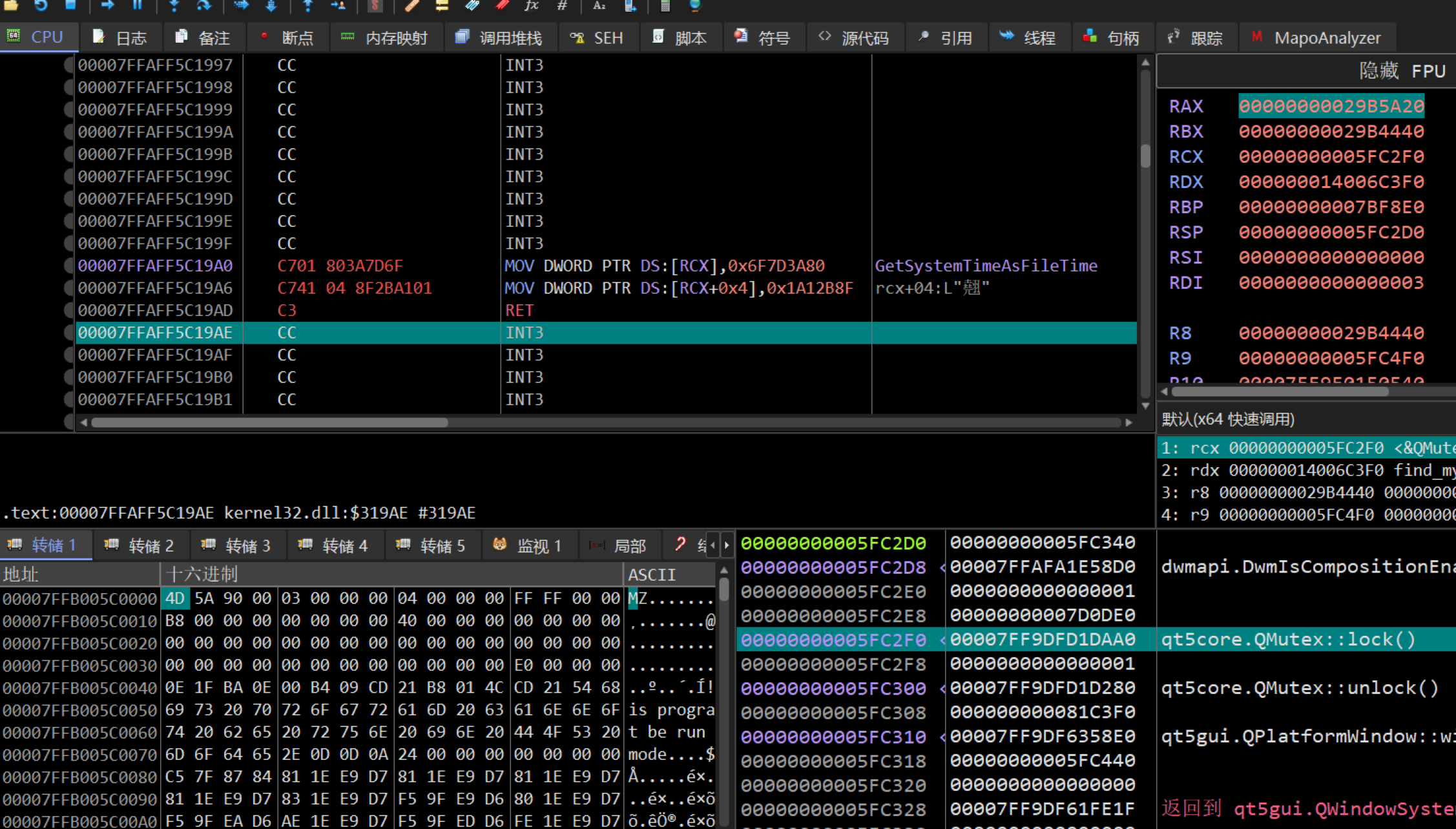Toggle breakpoint bullet at address 00007FFAFF5C19A0
1456x829 pixels.
click(x=68, y=266)
